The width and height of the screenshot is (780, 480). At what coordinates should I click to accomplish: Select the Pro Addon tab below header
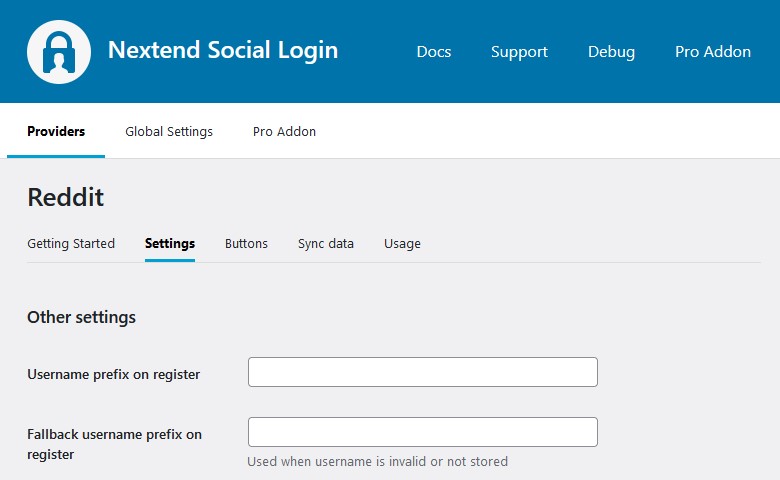pyautogui.click(x=284, y=131)
